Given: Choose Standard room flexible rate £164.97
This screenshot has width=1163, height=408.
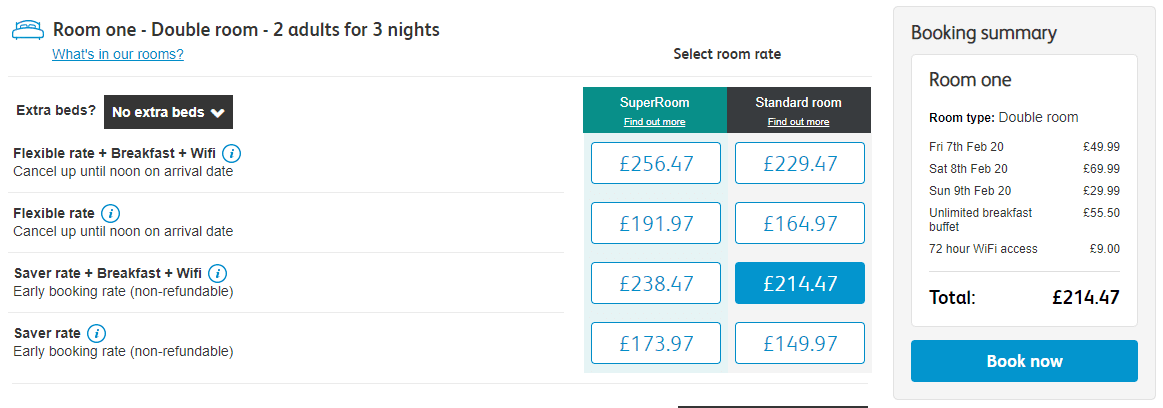Looking at the screenshot, I should [x=800, y=223].
